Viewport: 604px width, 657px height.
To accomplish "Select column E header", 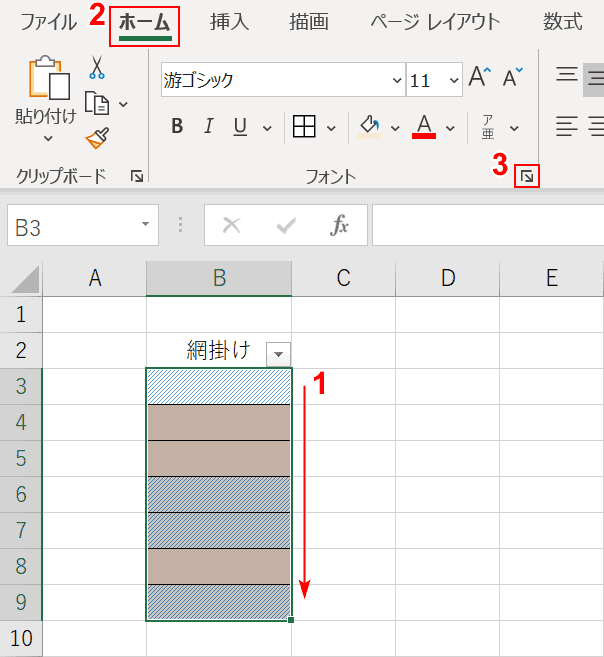I will point(552,278).
